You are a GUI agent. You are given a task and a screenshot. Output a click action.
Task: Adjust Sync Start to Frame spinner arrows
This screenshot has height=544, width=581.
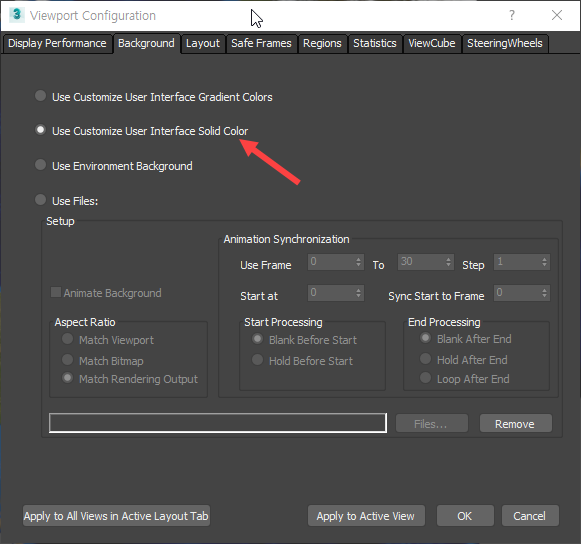pyautogui.click(x=544, y=293)
